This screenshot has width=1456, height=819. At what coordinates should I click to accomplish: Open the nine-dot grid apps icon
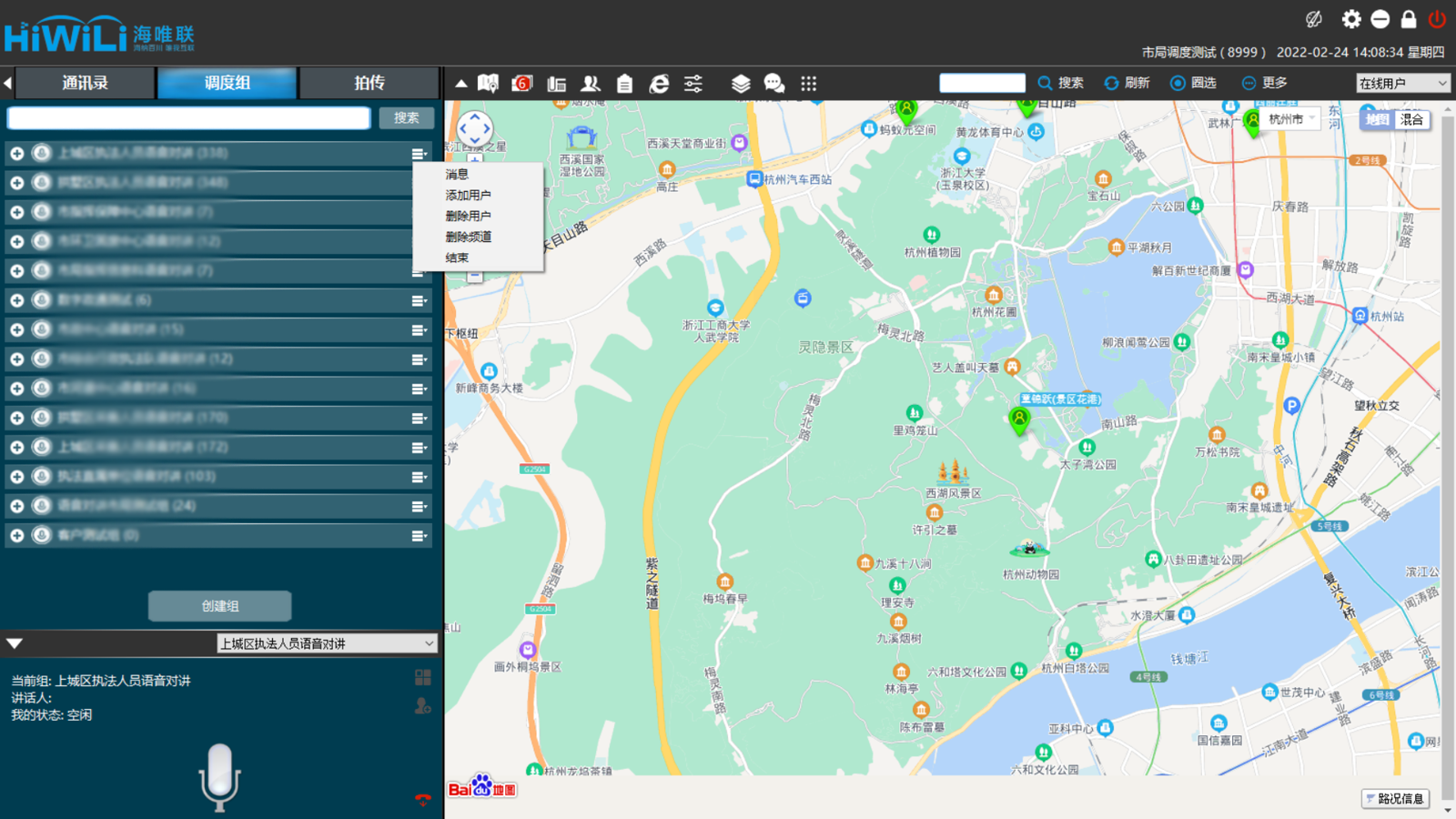pos(808,84)
